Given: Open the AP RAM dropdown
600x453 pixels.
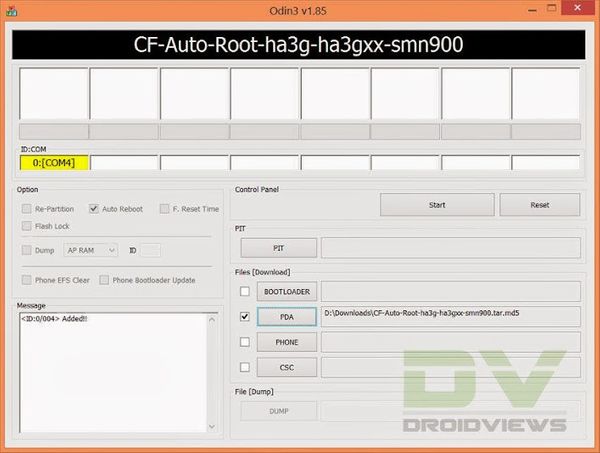Looking at the screenshot, I should point(91,250).
